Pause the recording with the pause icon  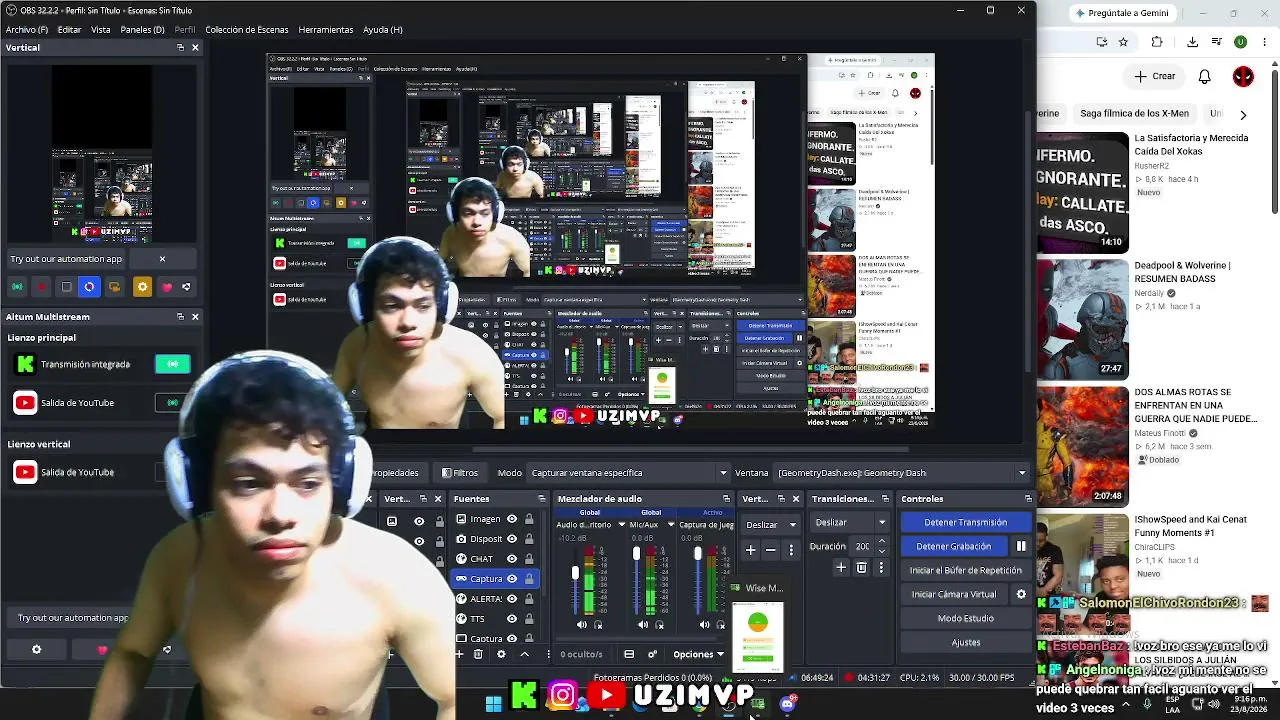pyautogui.click(x=1021, y=546)
